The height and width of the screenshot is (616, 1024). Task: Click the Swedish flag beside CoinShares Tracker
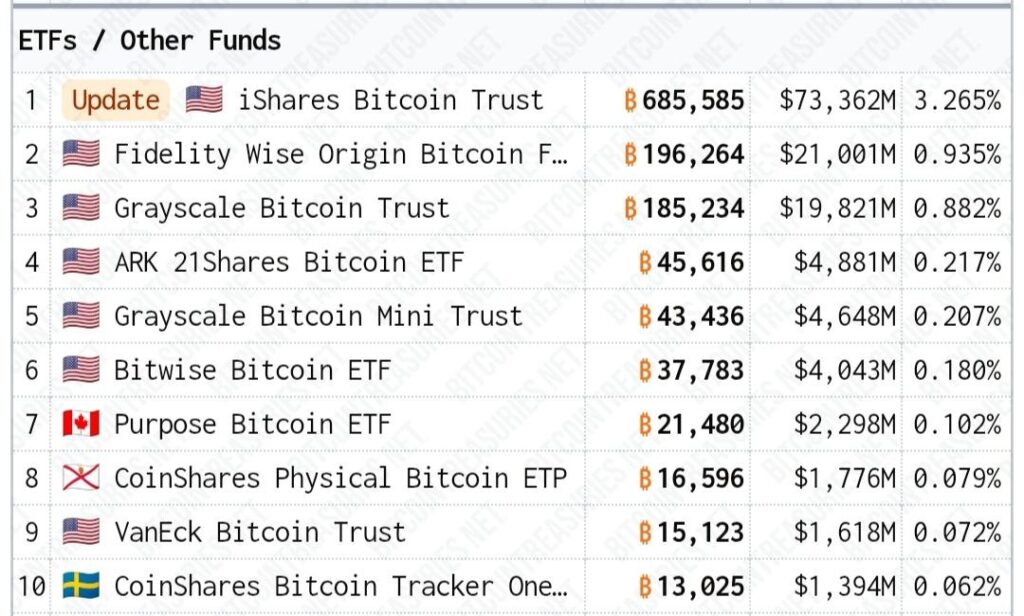coord(81,586)
